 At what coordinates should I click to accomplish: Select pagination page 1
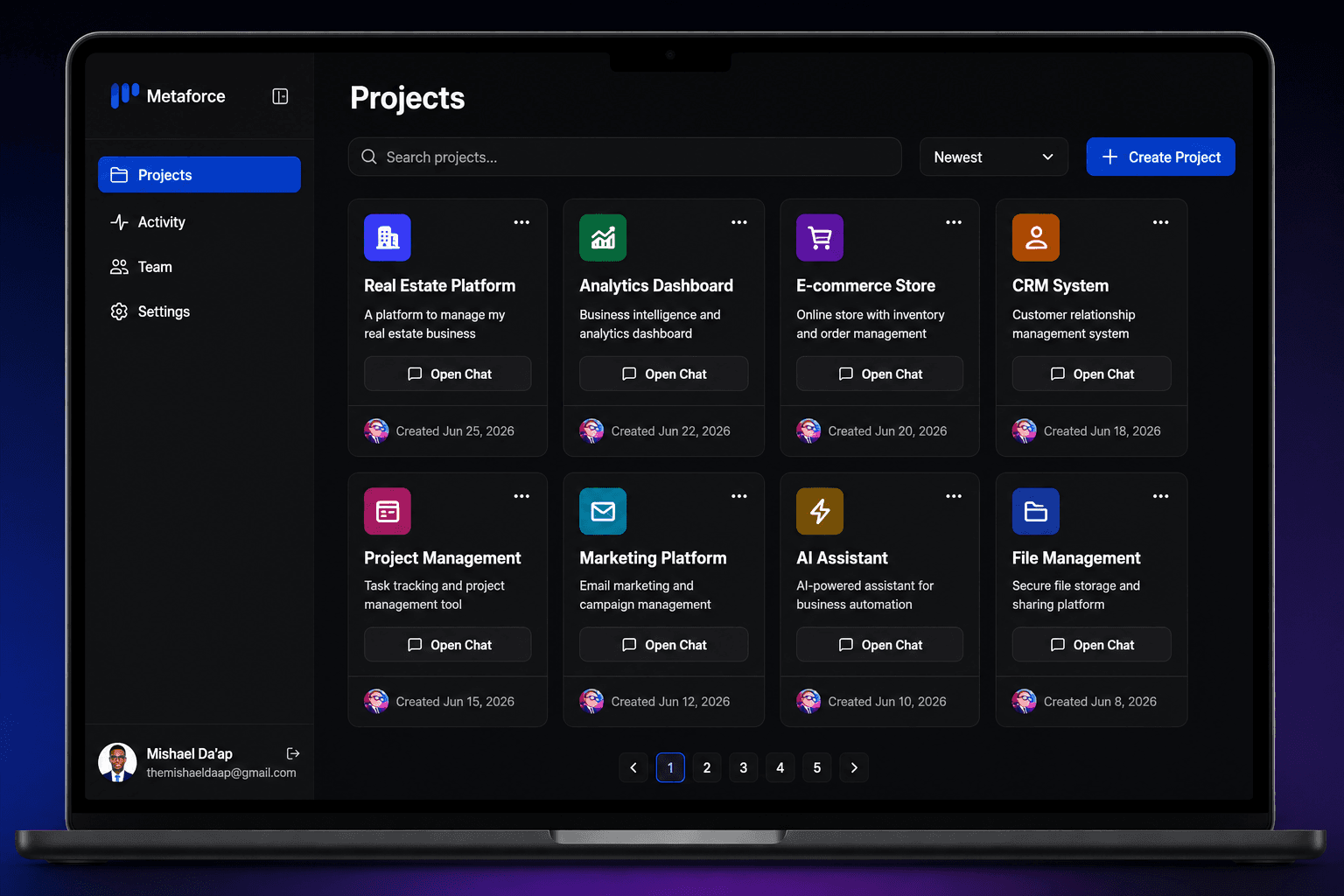(670, 767)
